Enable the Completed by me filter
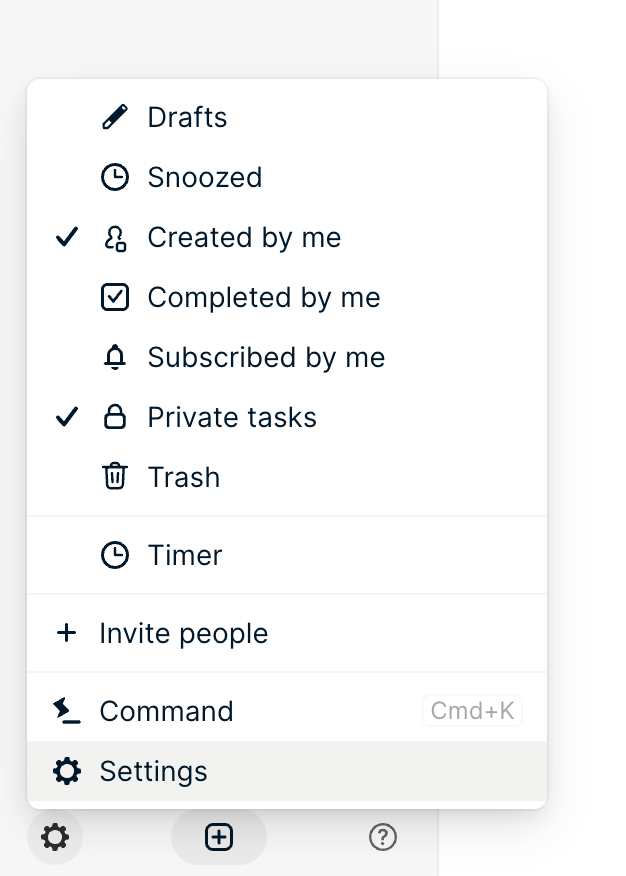Screen dimensions: 626x876 [264, 297]
